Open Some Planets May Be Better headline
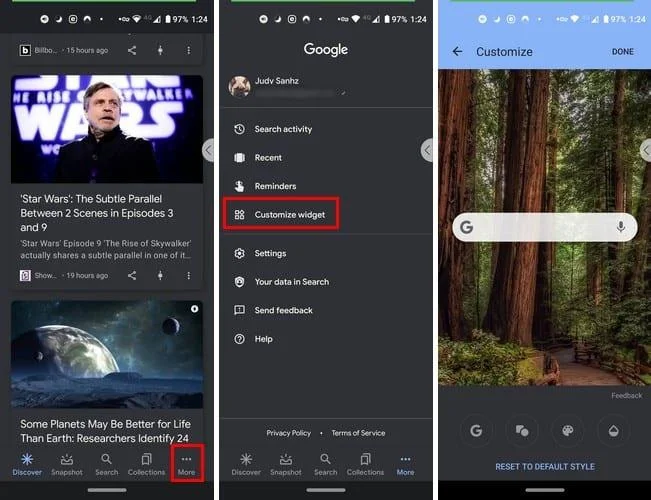This screenshot has width=651, height=500. [105, 431]
